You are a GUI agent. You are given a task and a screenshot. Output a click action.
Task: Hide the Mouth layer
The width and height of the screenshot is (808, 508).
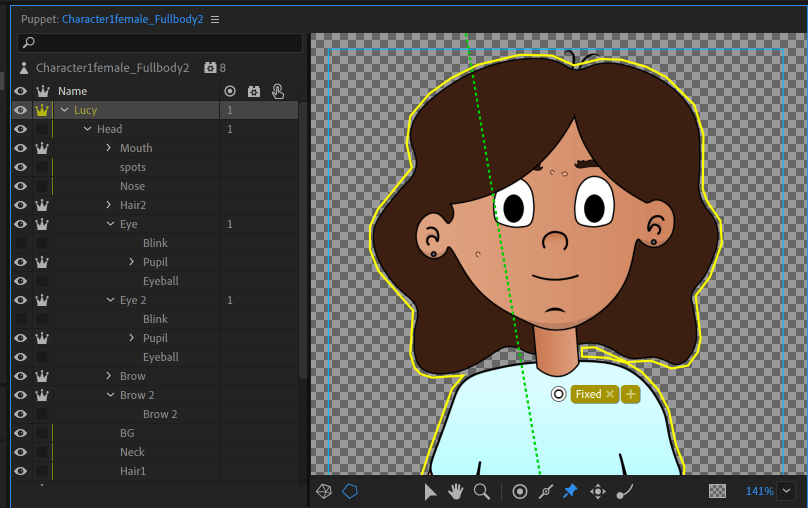click(21, 148)
